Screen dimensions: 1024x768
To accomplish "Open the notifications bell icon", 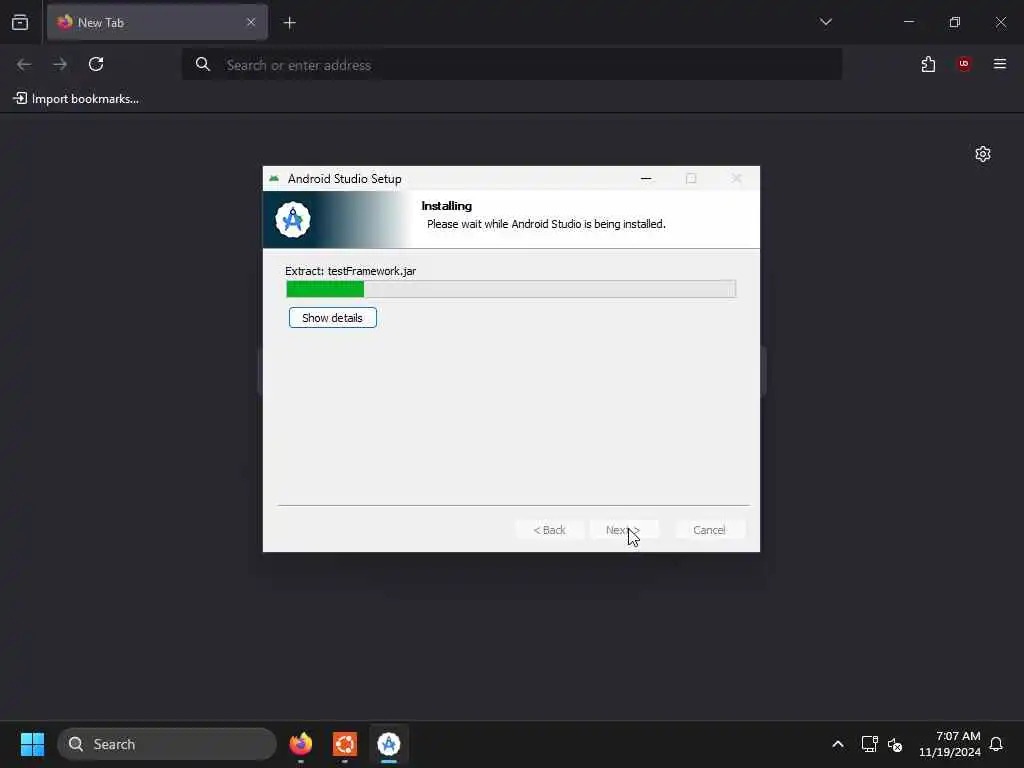I will [996, 744].
